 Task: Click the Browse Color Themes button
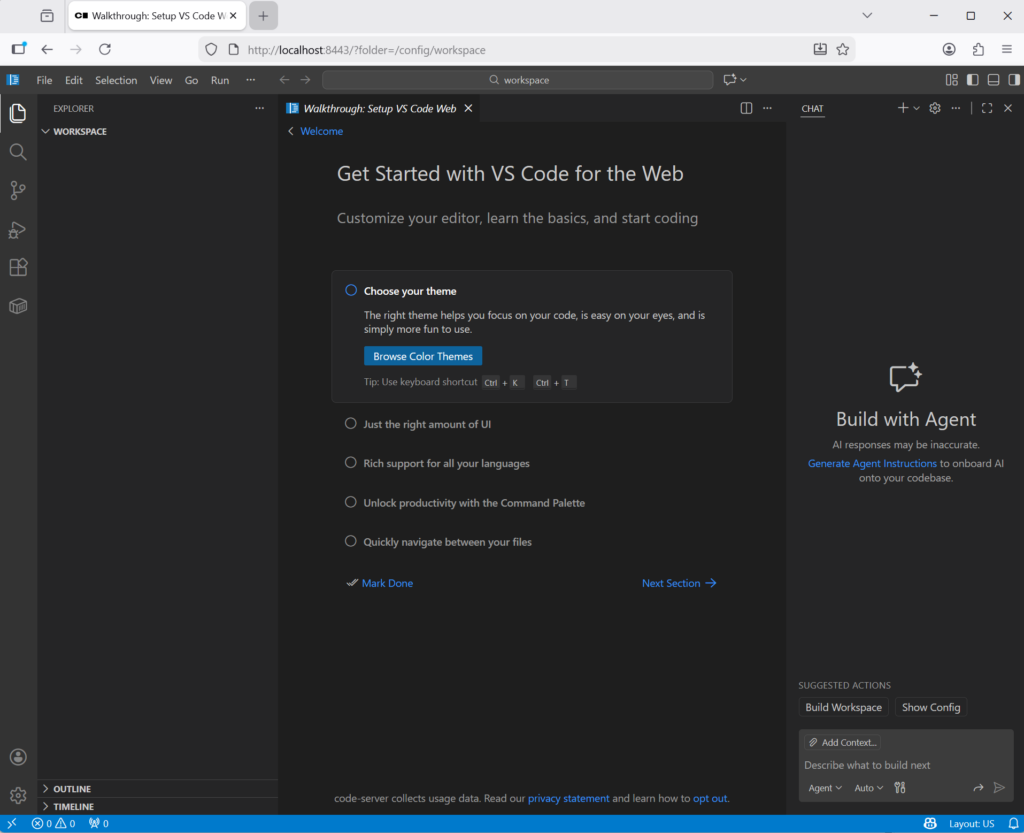[x=423, y=356]
